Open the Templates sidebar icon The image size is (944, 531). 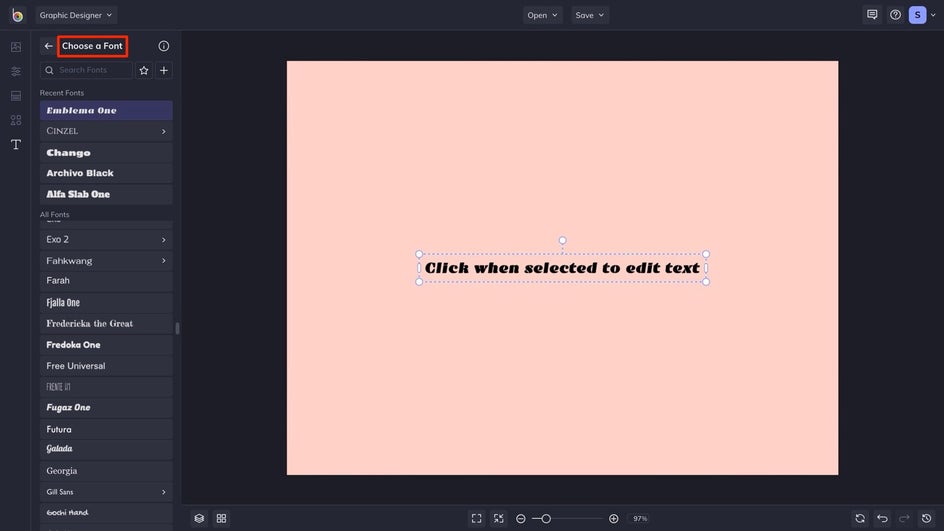click(x=16, y=96)
